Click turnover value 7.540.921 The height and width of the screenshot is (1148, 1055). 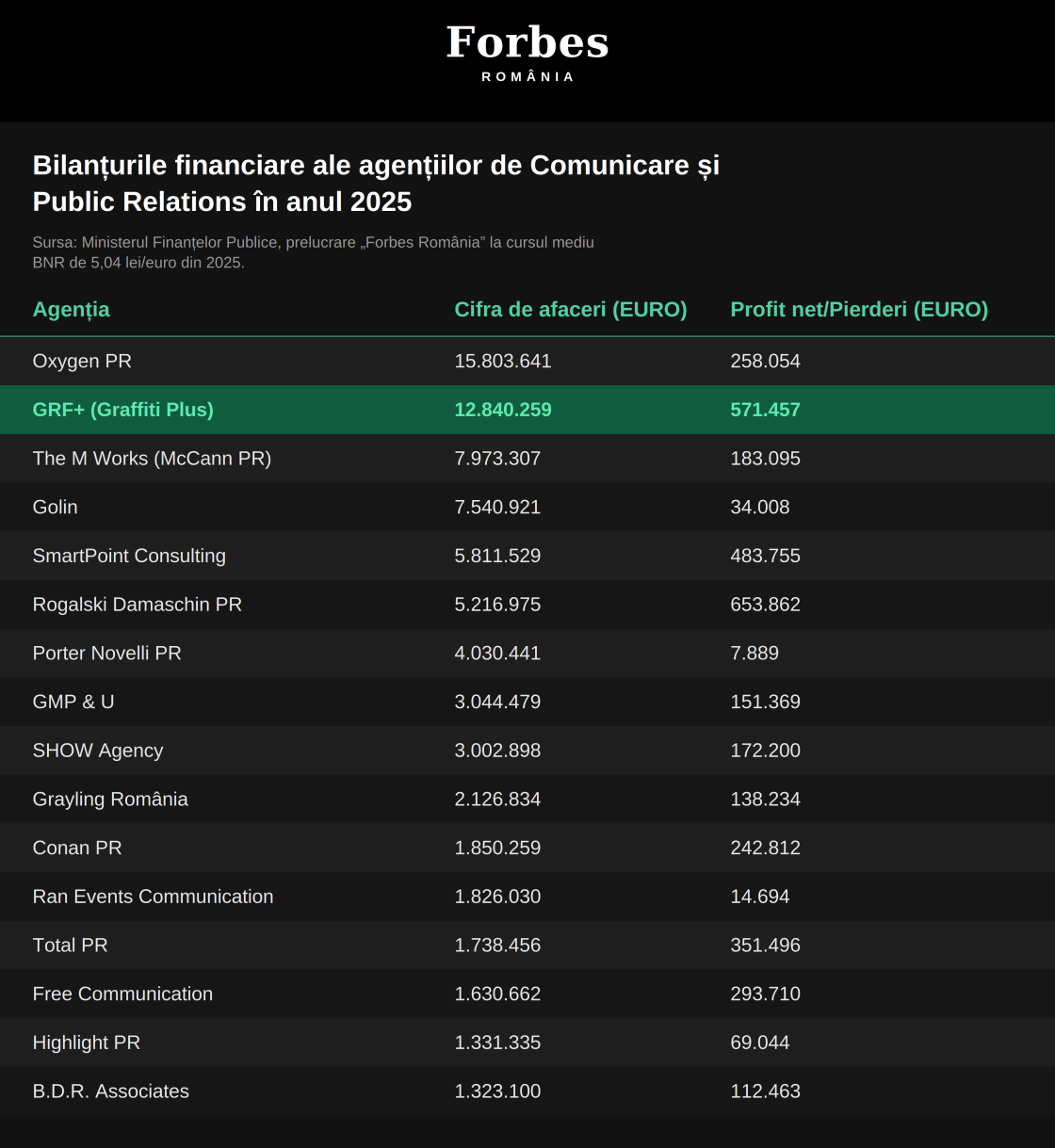(497, 508)
